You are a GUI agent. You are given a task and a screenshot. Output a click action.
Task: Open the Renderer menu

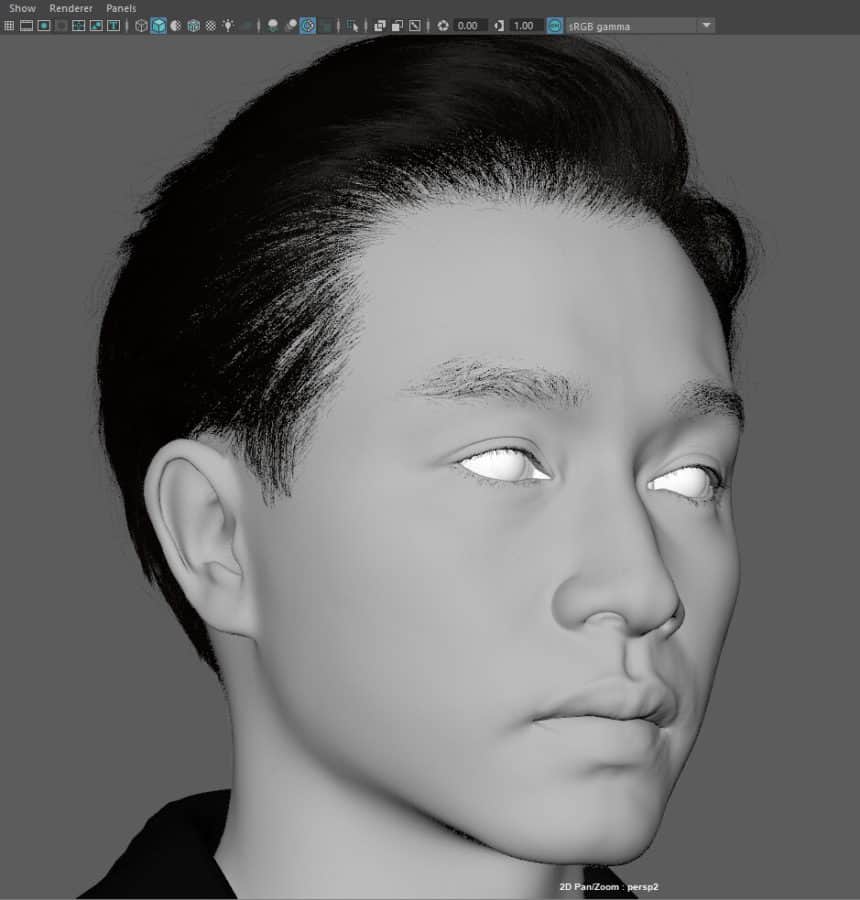point(71,8)
